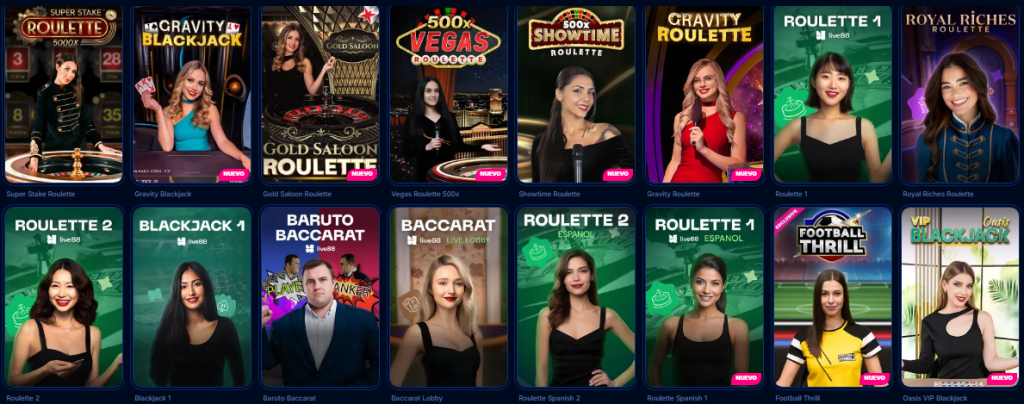Launch the Football Thrill exclusive game

click(x=831, y=297)
